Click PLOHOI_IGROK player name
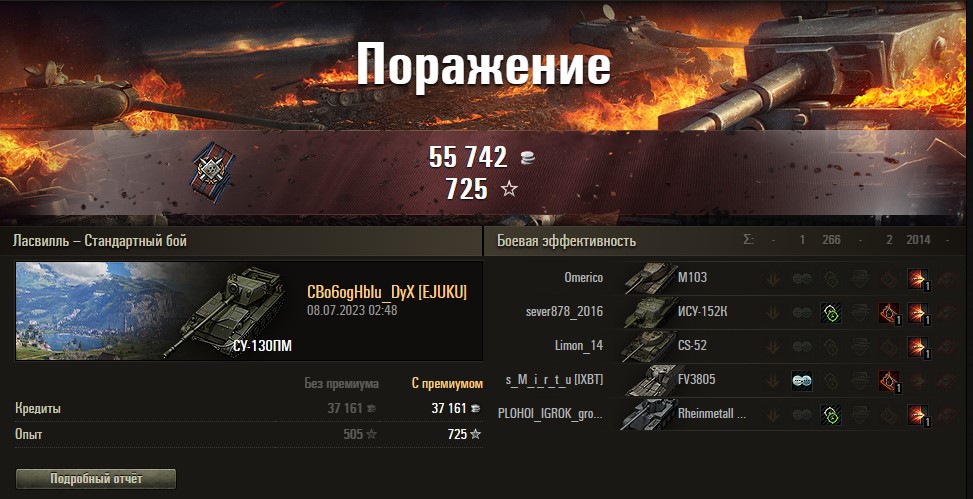973x499 pixels. (550, 413)
